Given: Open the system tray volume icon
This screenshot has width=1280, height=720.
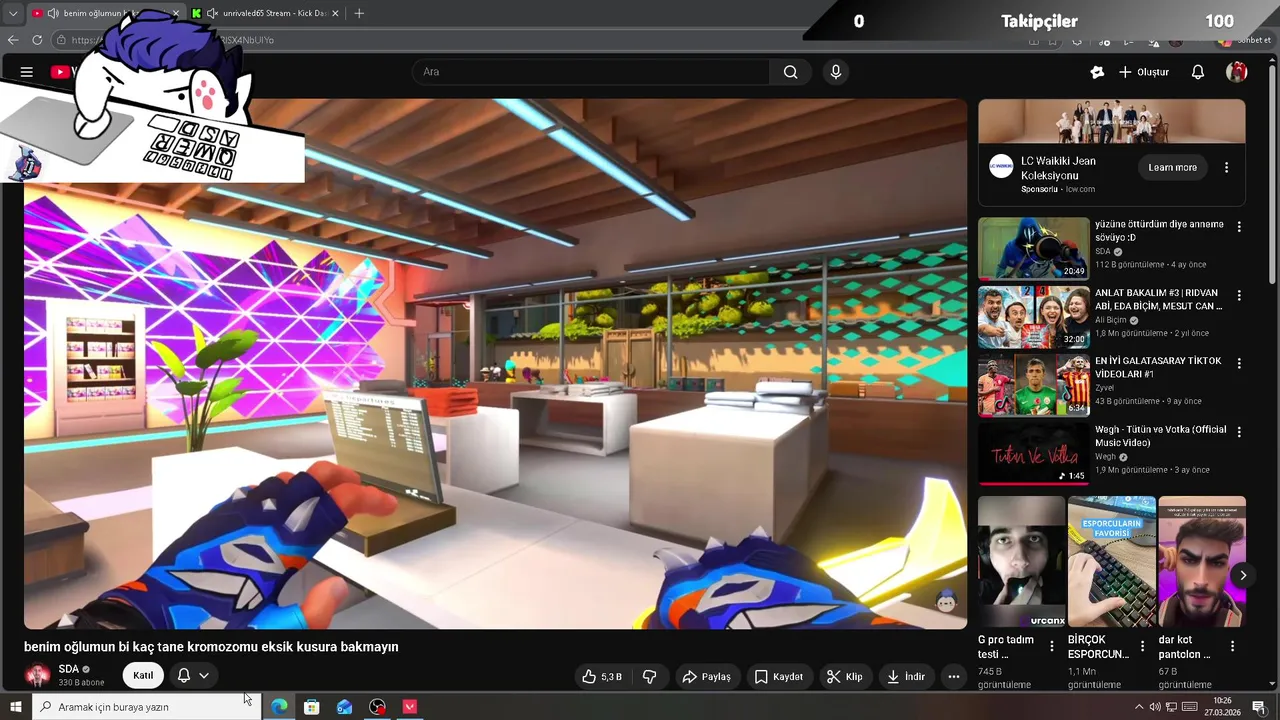Looking at the screenshot, I should pyautogui.click(x=1155, y=707).
